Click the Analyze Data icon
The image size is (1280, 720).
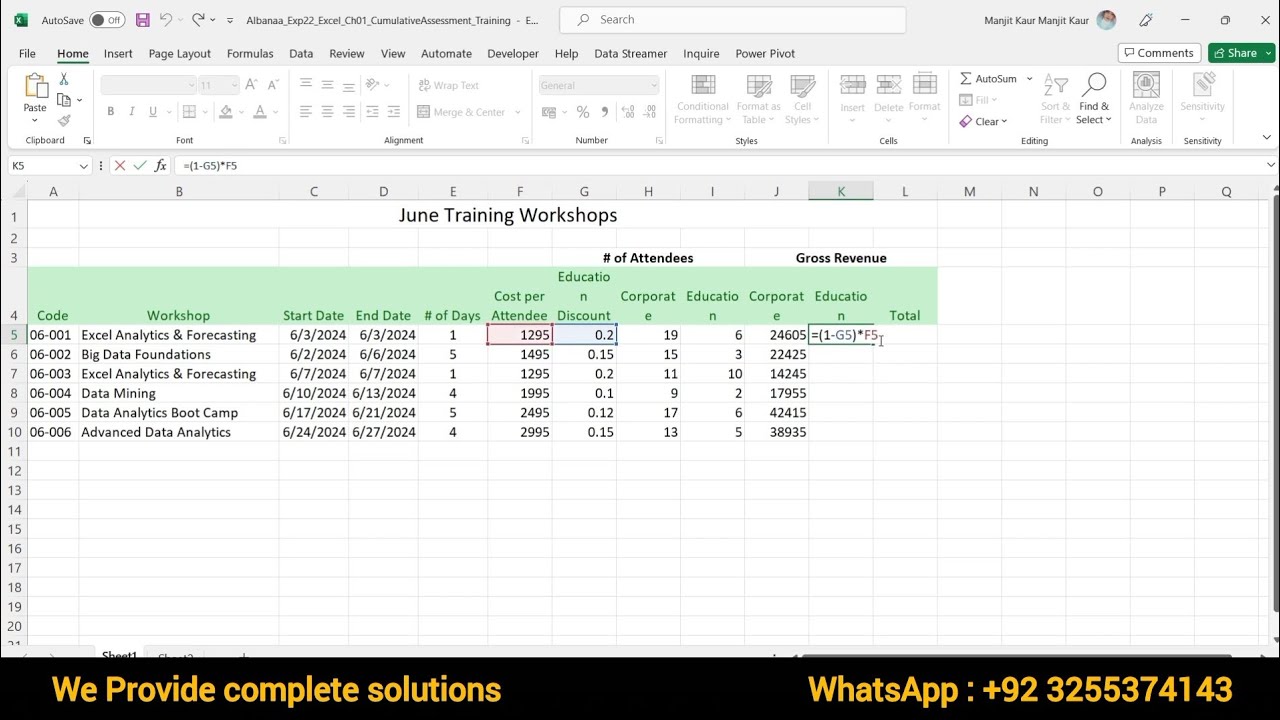tap(1146, 86)
